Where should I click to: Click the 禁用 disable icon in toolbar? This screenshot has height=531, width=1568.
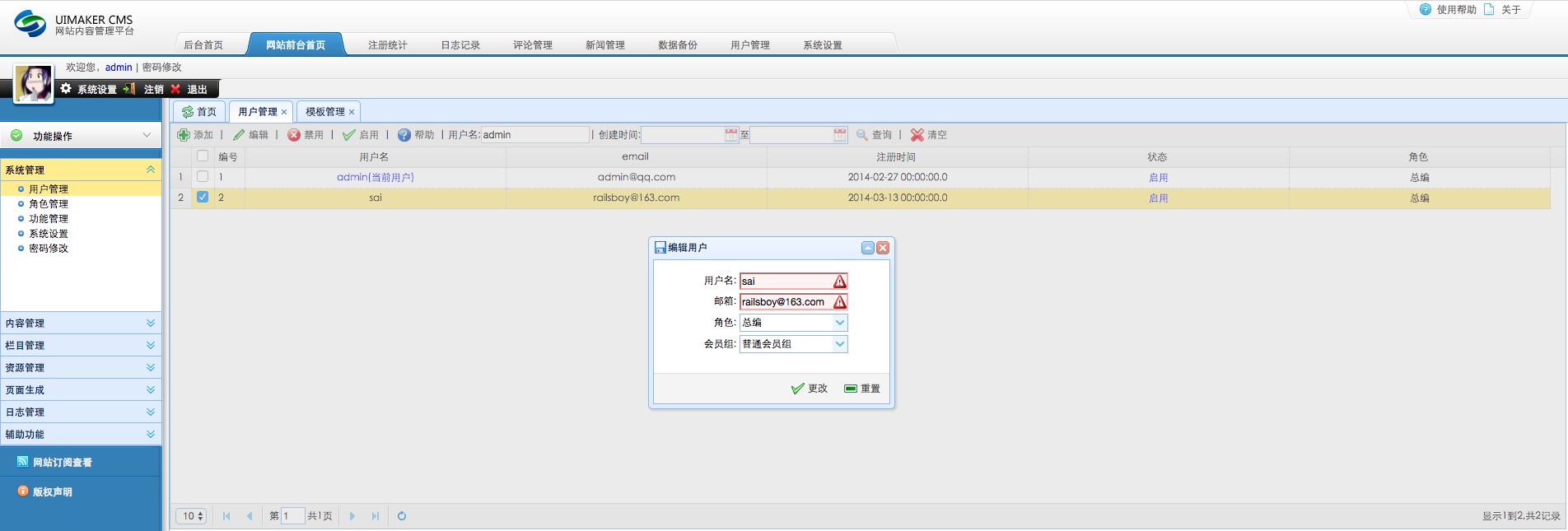coord(294,135)
